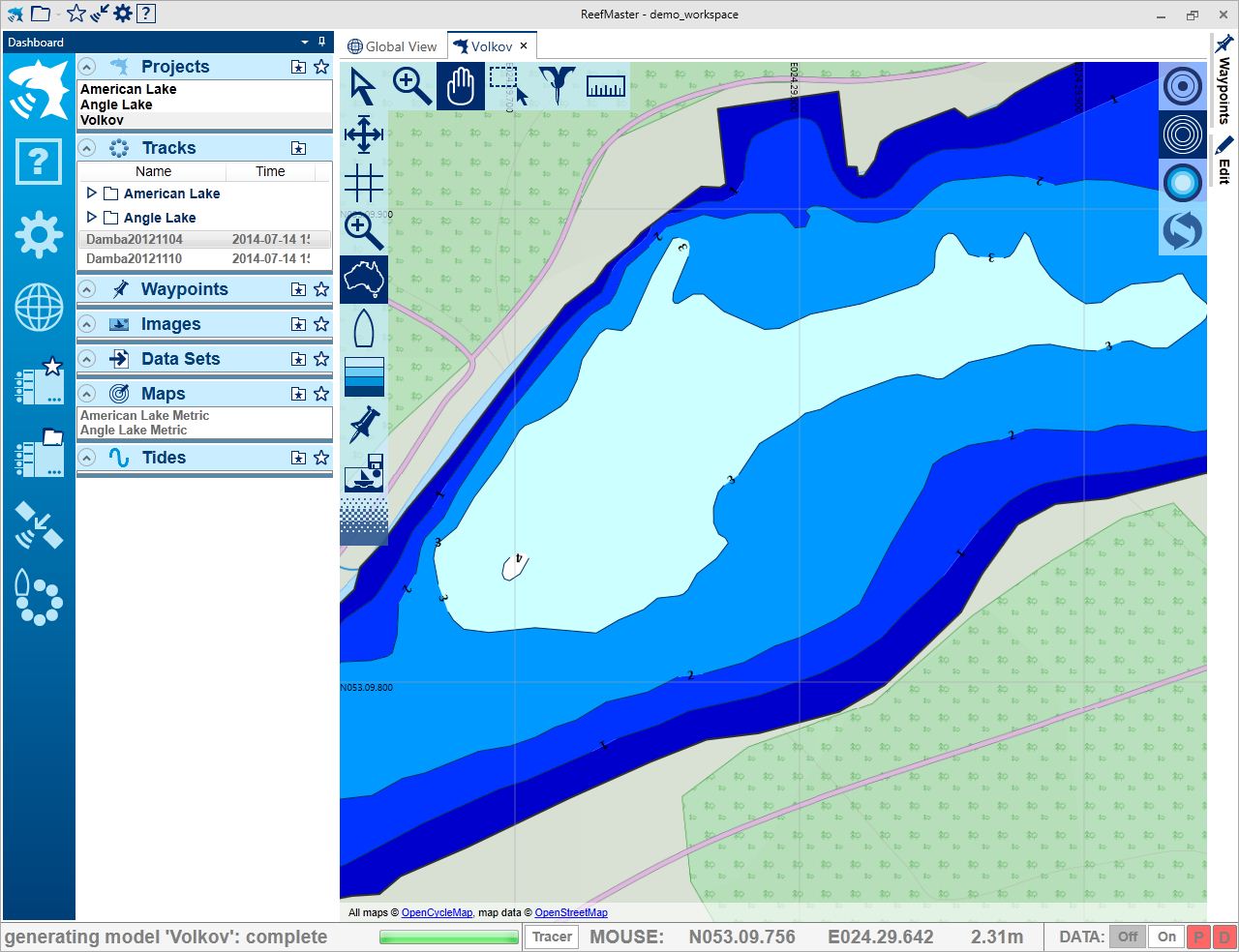Switch to the Global View tab

(393, 46)
